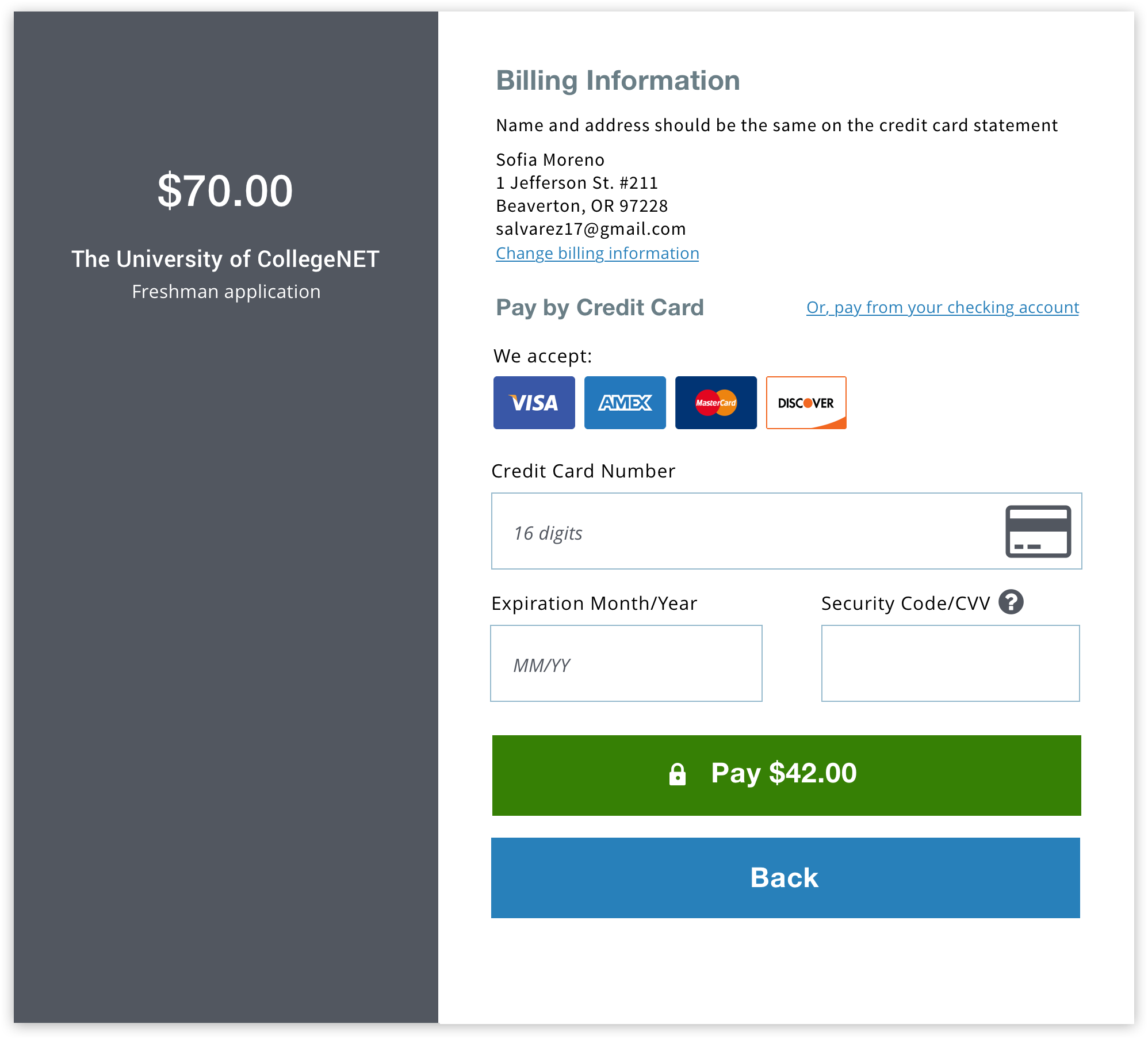The width and height of the screenshot is (1148, 1039).
Task: Go back using the blue Back button
Action: 786,877
